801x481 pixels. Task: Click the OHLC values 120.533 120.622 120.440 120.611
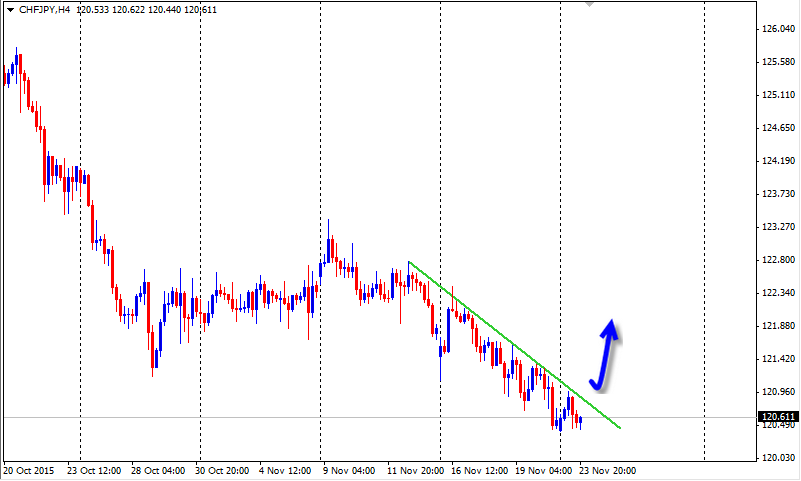(147, 10)
